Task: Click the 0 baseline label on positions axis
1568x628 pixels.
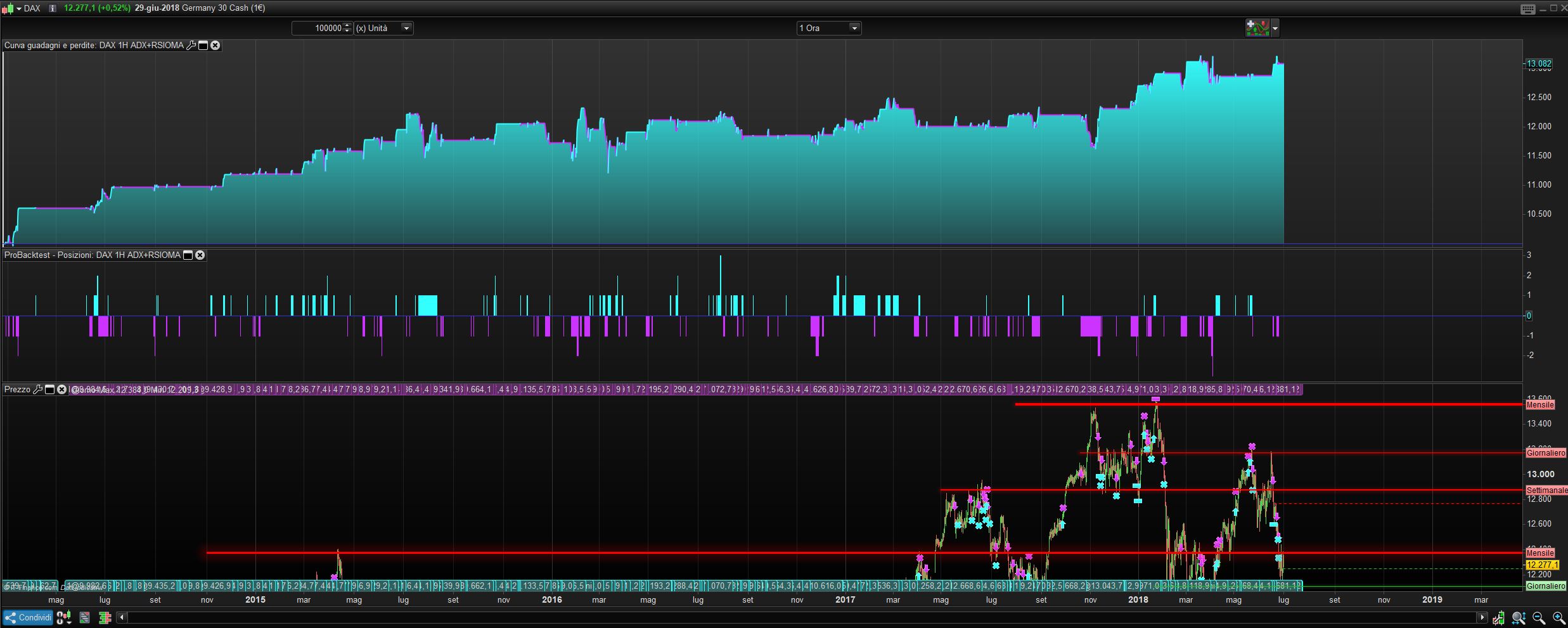Action: [x=1529, y=316]
